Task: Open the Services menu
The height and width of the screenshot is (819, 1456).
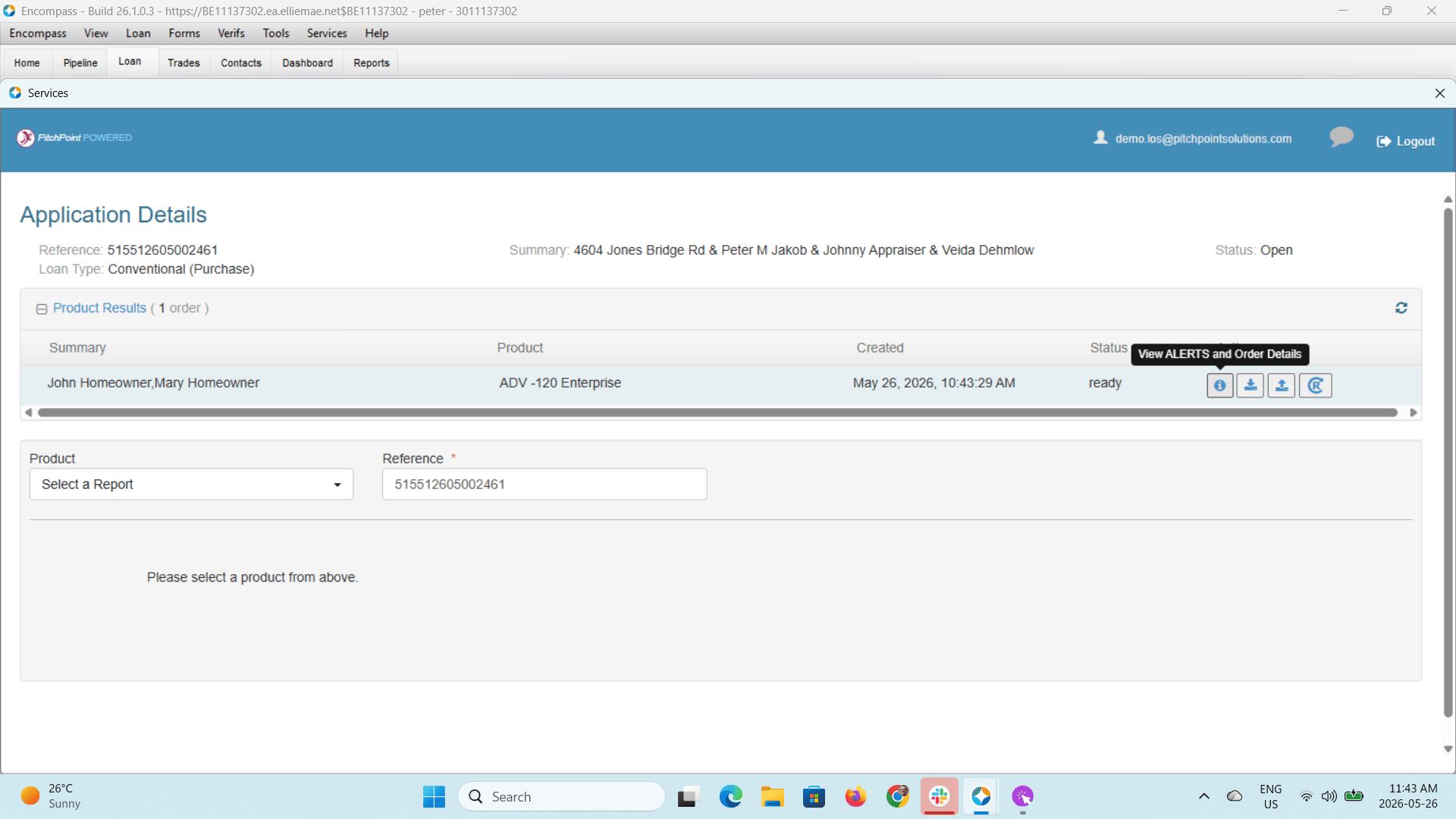Action: click(x=327, y=33)
